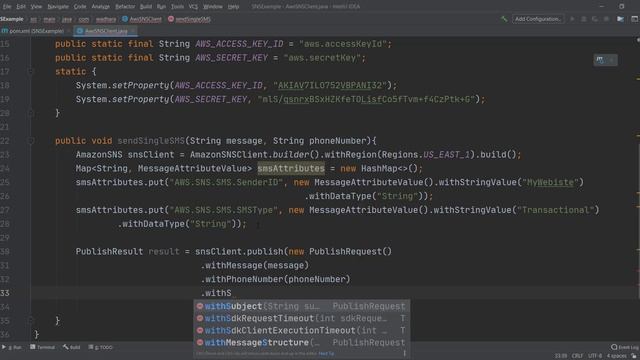Image resolution: width=640 pixels, height=360 pixels.
Task: Select the withSubject completion suggestion
Action: [x=302, y=306]
